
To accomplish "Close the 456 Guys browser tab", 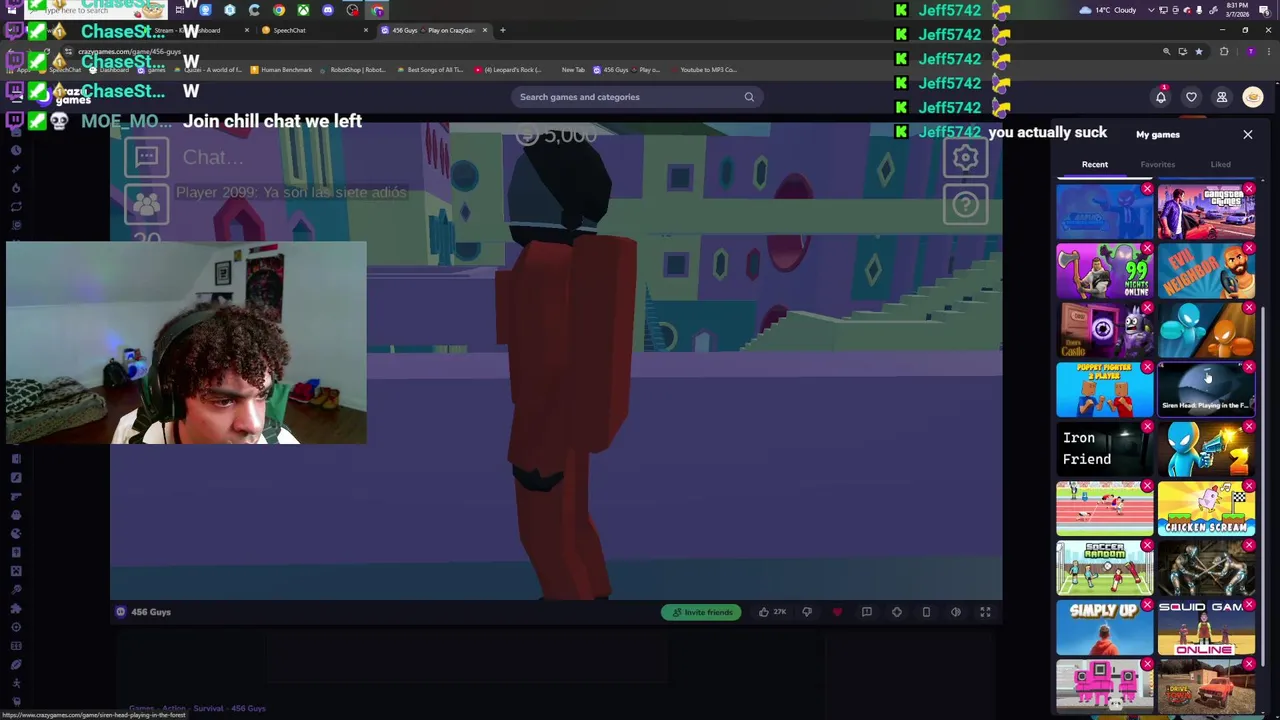I will click(x=485, y=30).
